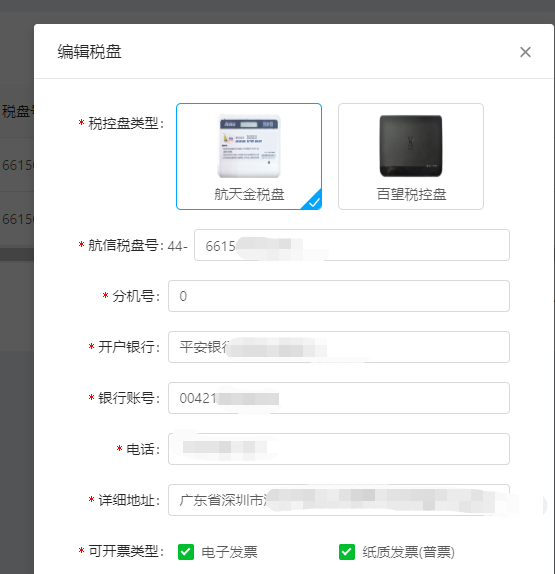Click the blue checkmark badge on selected card
Image resolution: width=555 pixels, height=574 pixels.
coord(313,202)
